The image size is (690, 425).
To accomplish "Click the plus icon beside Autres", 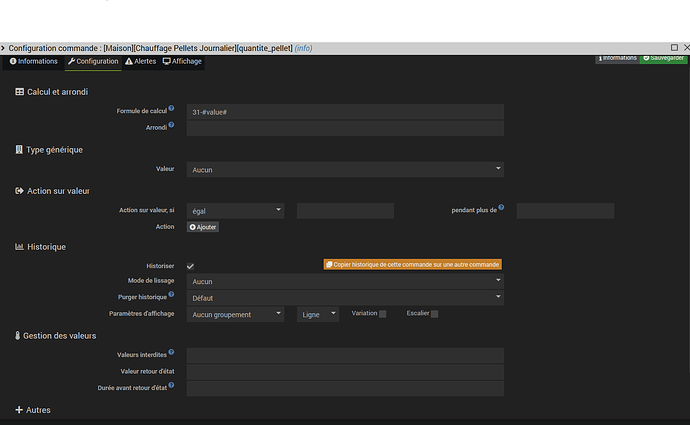I will (x=19, y=410).
